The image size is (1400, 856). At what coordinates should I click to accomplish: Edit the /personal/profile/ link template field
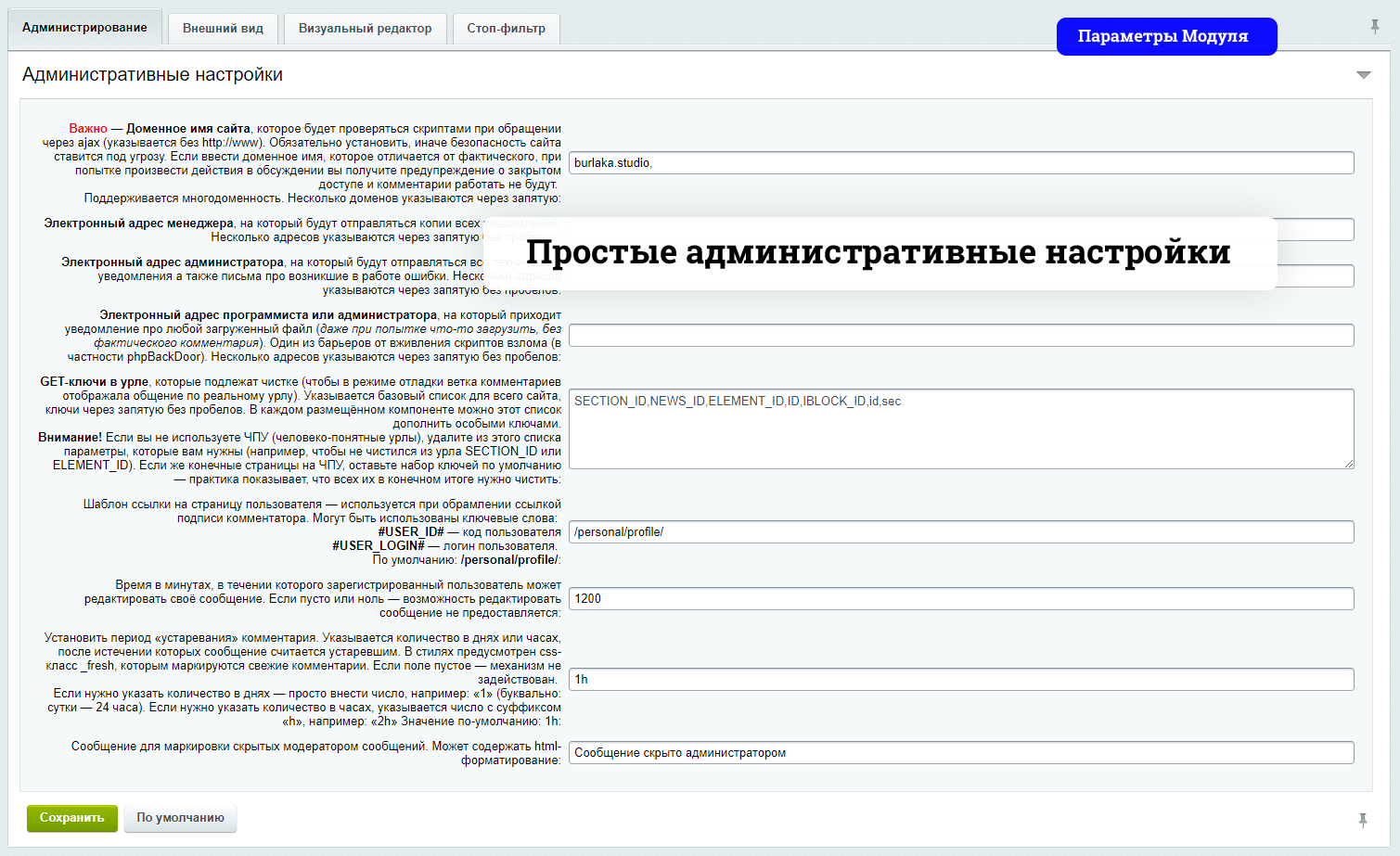click(x=960, y=532)
